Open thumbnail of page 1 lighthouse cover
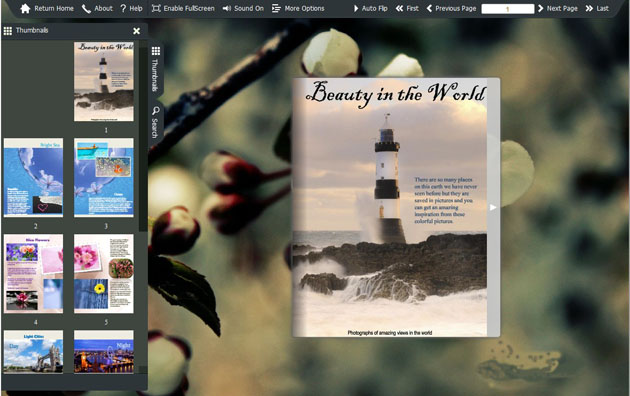630x396 pixels. pos(104,82)
